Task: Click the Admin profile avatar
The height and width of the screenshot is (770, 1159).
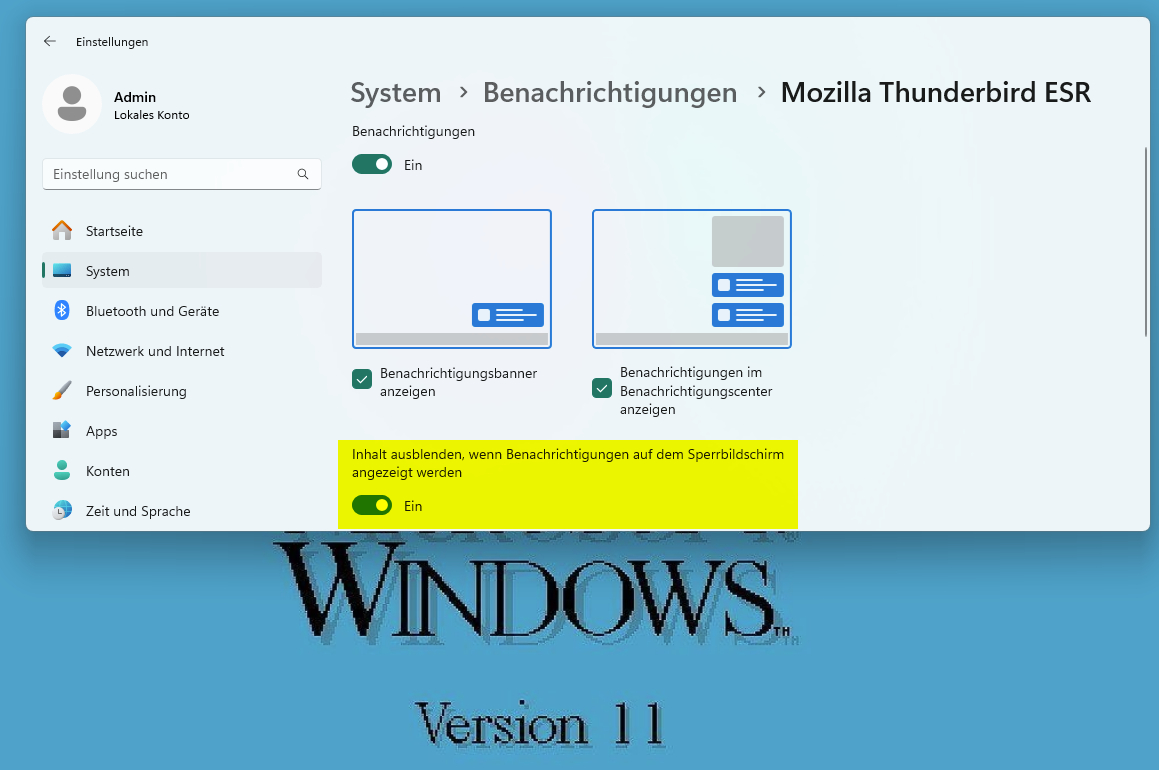Action: pos(72,104)
